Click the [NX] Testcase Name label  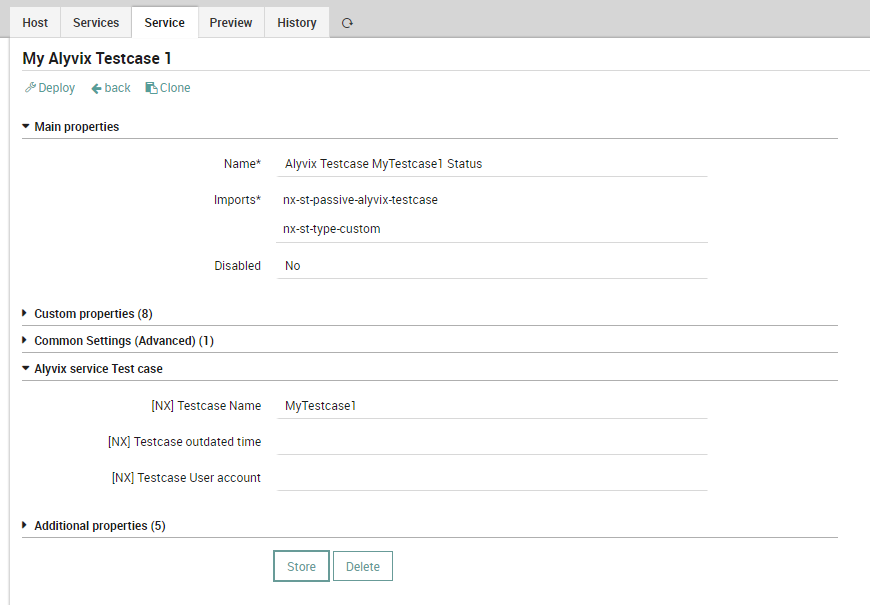pyautogui.click(x=206, y=406)
